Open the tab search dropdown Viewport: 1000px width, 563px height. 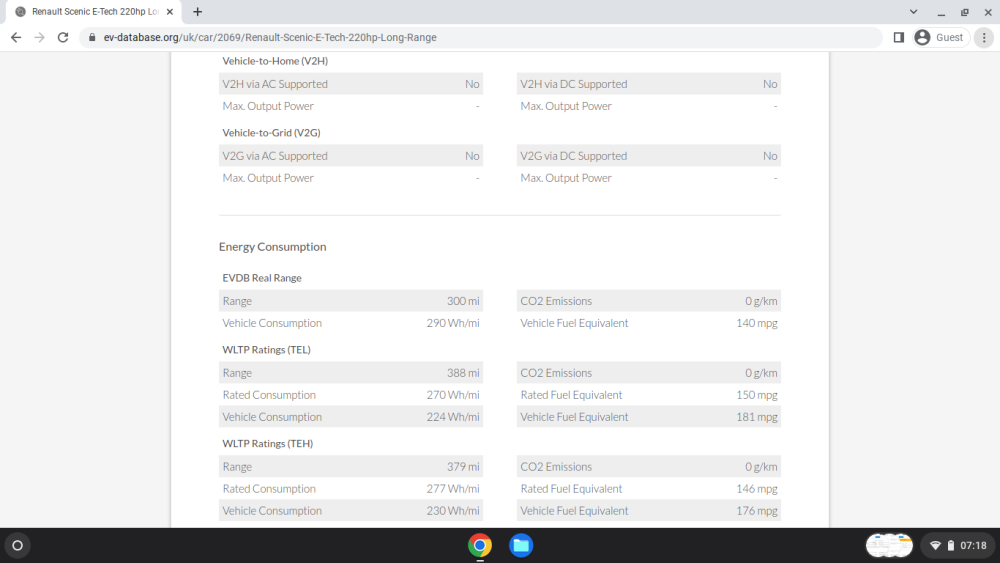point(913,11)
